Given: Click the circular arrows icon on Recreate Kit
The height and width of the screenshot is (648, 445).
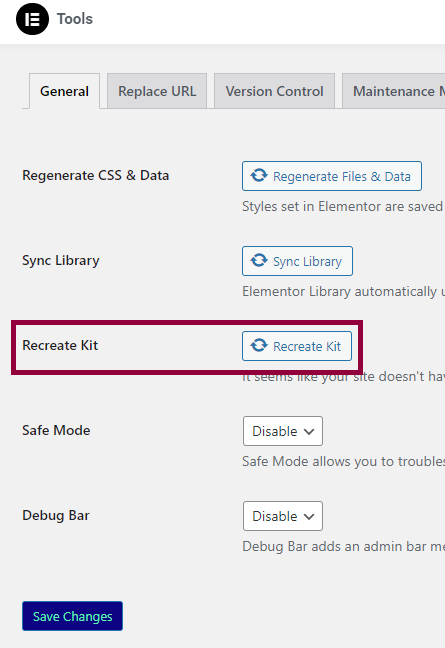Looking at the screenshot, I should coord(259,345).
